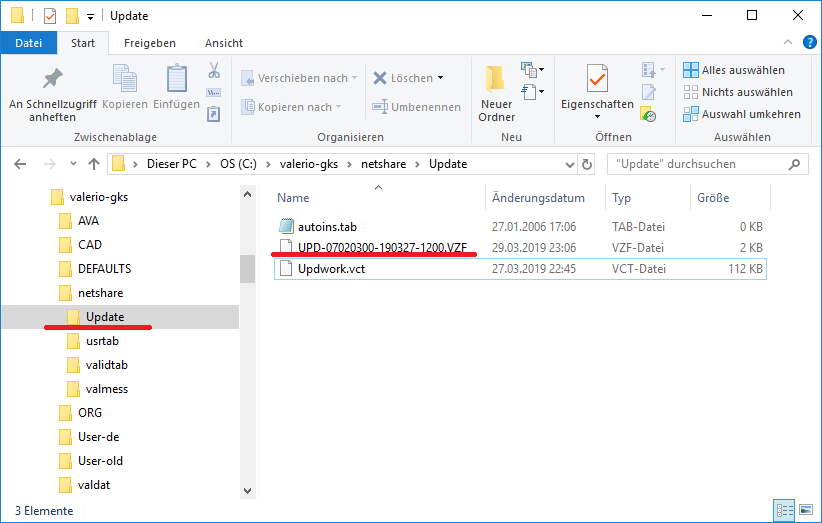Open the blue Datei menu
Screen dimensions: 822x523
pyautogui.click(x=29, y=43)
